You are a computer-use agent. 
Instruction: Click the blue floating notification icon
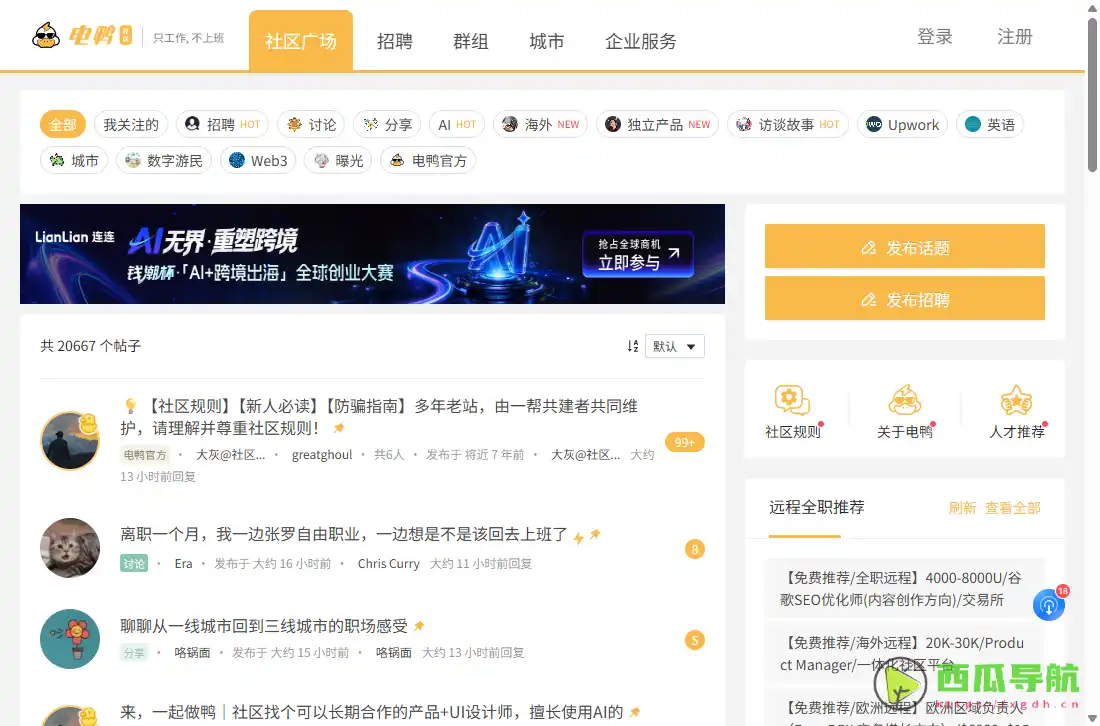coord(1049,605)
